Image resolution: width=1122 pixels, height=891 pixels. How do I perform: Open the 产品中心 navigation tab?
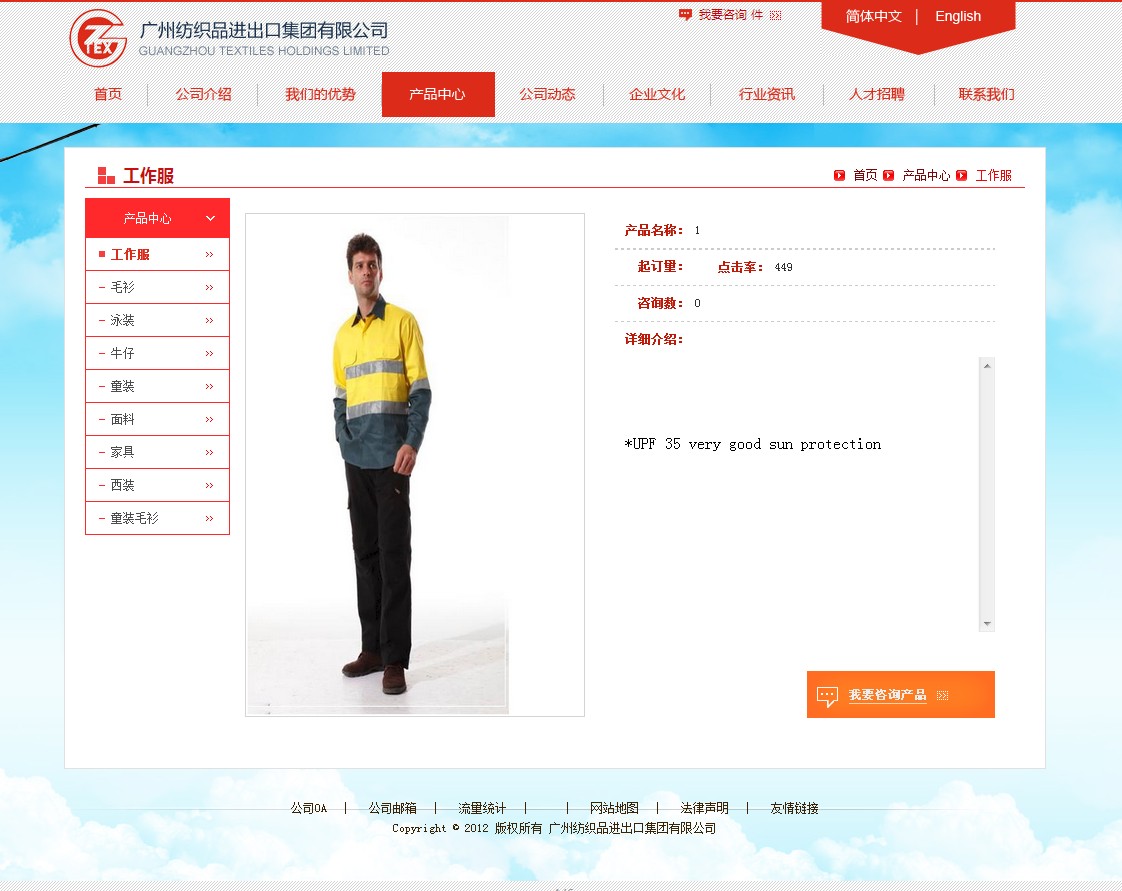coord(437,94)
